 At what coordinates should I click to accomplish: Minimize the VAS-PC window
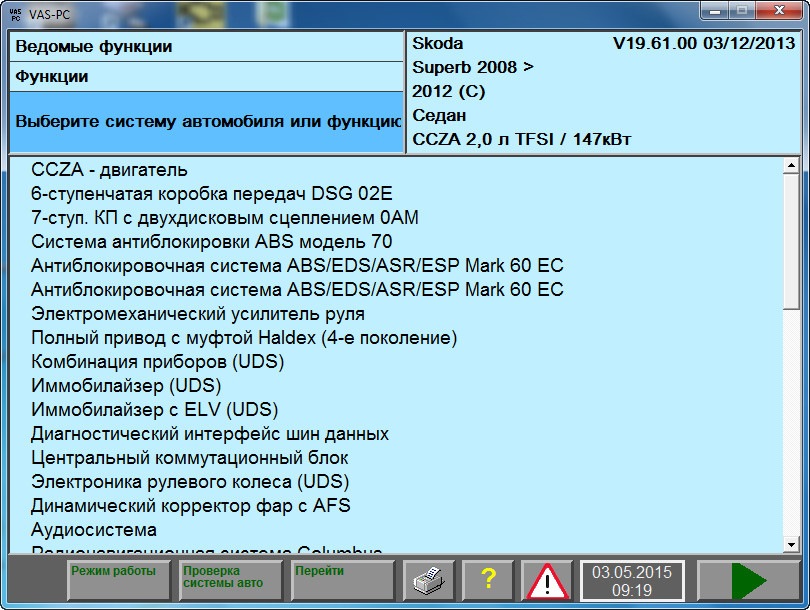tap(714, 10)
